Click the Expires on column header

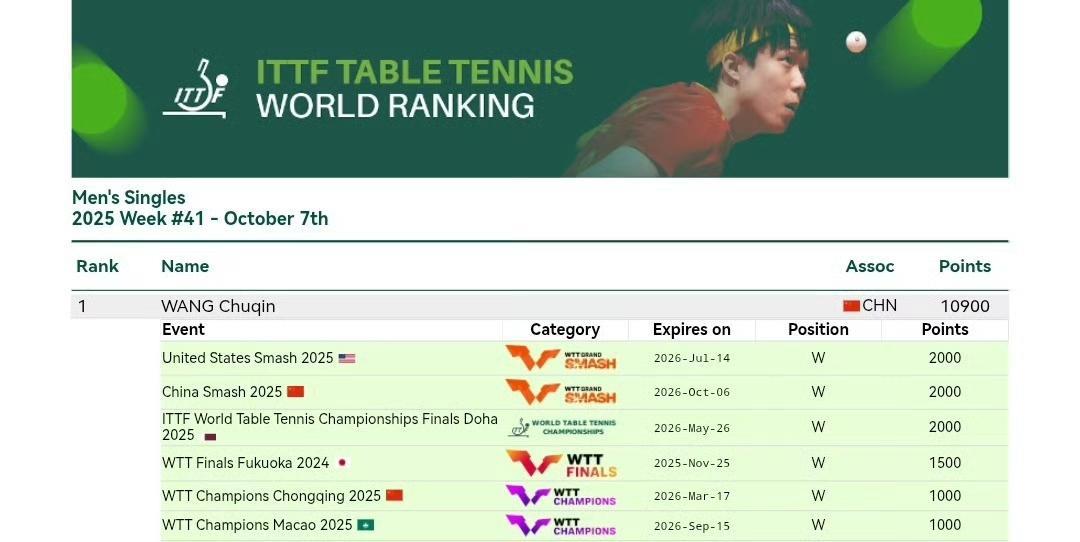[x=691, y=330]
